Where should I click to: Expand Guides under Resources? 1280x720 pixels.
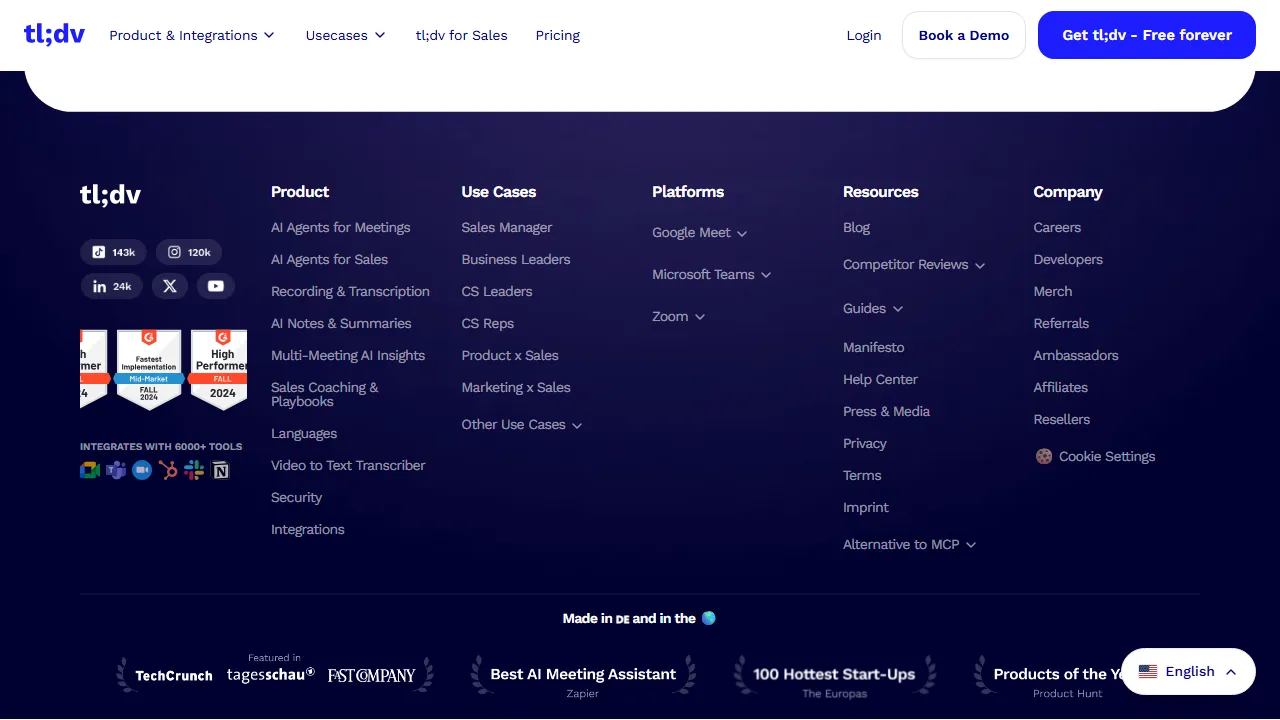873,308
